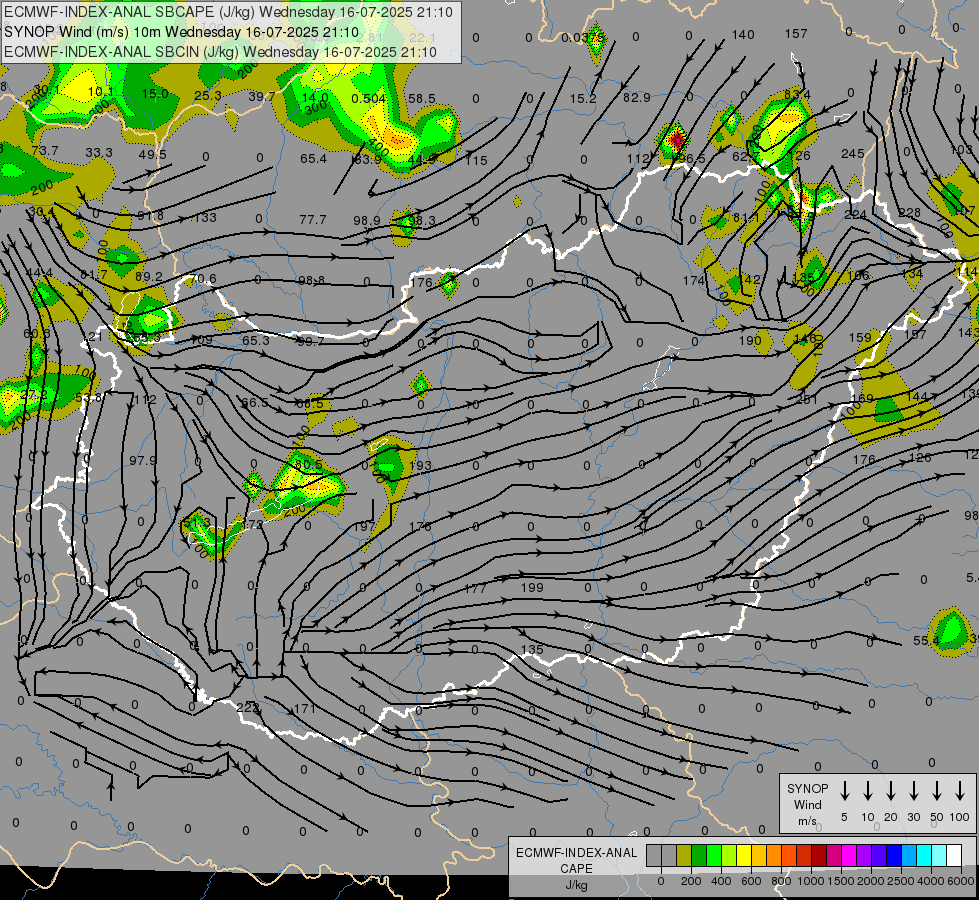Click the map value 25.3
The image size is (979, 900).
[208, 96]
